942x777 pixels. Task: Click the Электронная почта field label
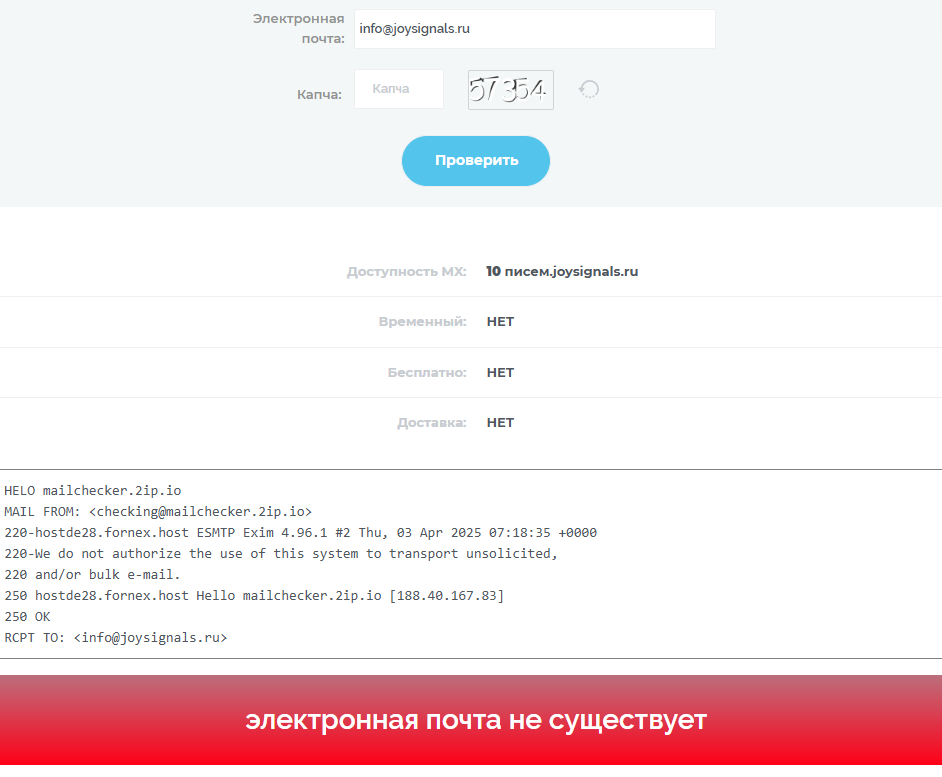(299, 29)
